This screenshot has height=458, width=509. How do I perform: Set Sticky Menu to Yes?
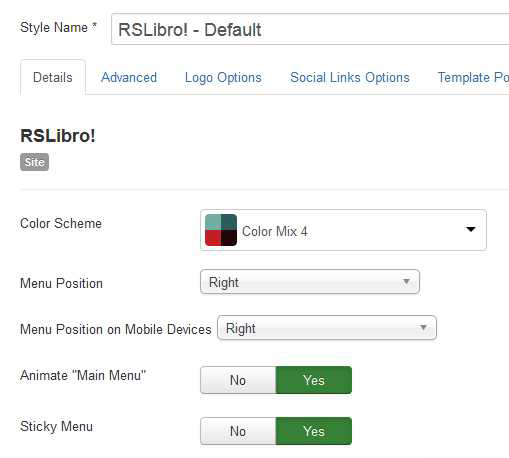point(314,431)
